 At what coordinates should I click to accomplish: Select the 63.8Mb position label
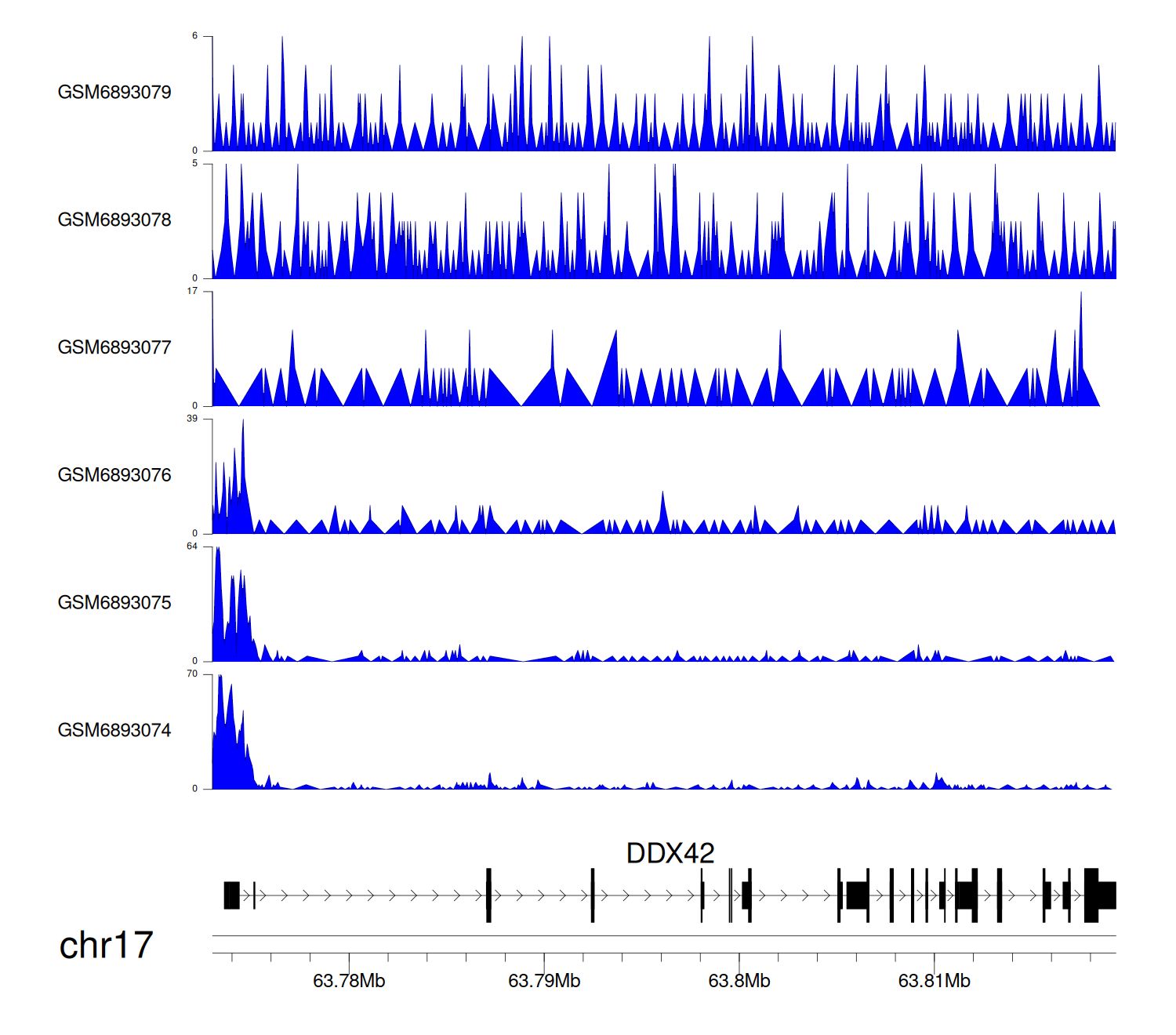[x=739, y=982]
